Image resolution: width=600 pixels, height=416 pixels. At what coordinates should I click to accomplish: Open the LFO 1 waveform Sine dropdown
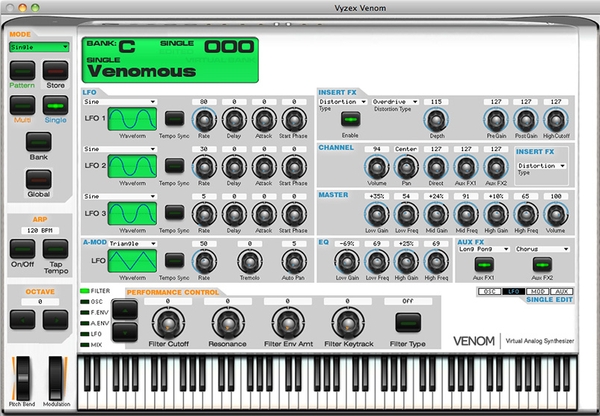click(x=120, y=102)
